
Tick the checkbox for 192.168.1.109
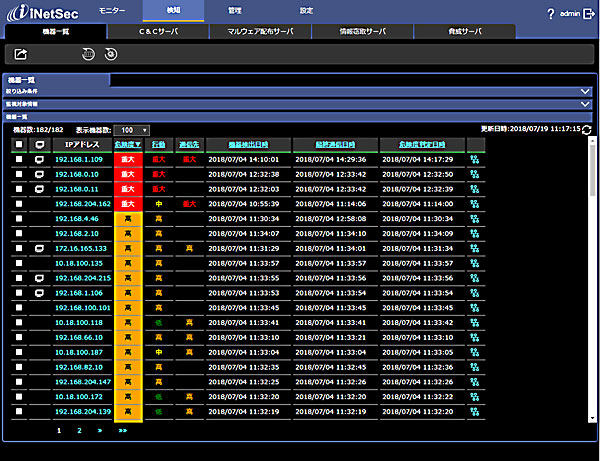pyautogui.click(x=18, y=159)
